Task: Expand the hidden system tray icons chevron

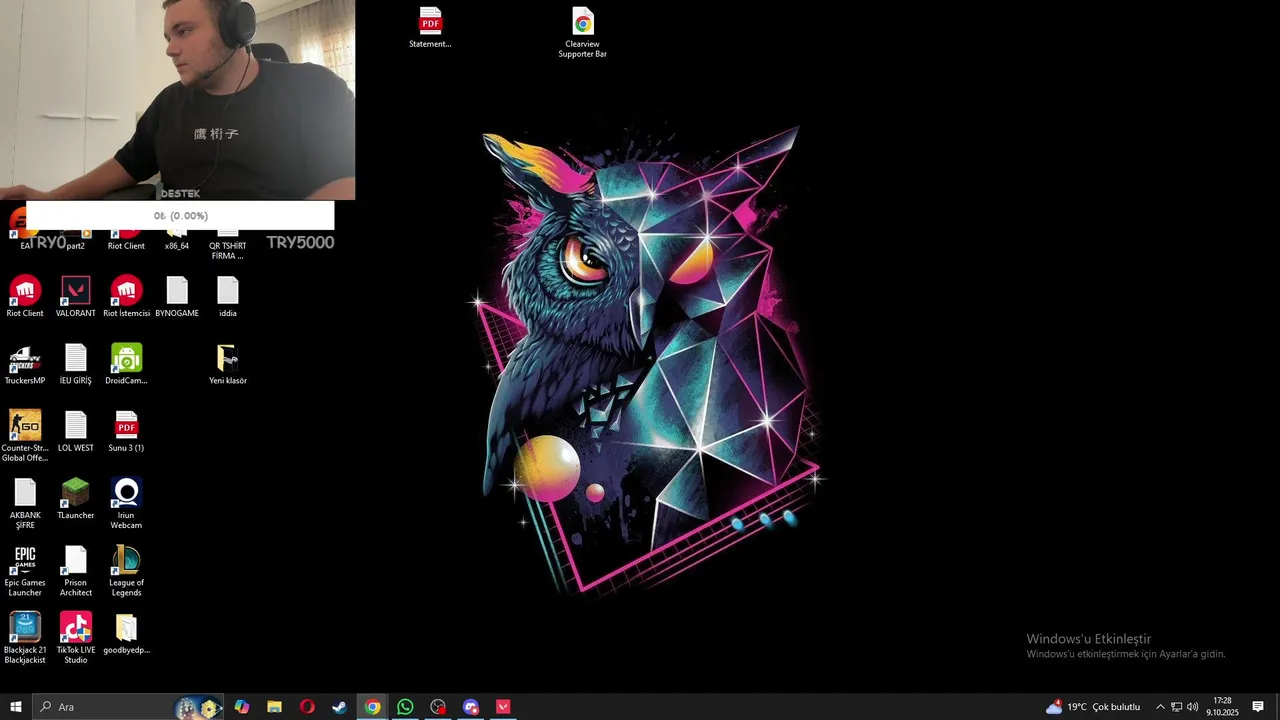Action: click(1160, 707)
